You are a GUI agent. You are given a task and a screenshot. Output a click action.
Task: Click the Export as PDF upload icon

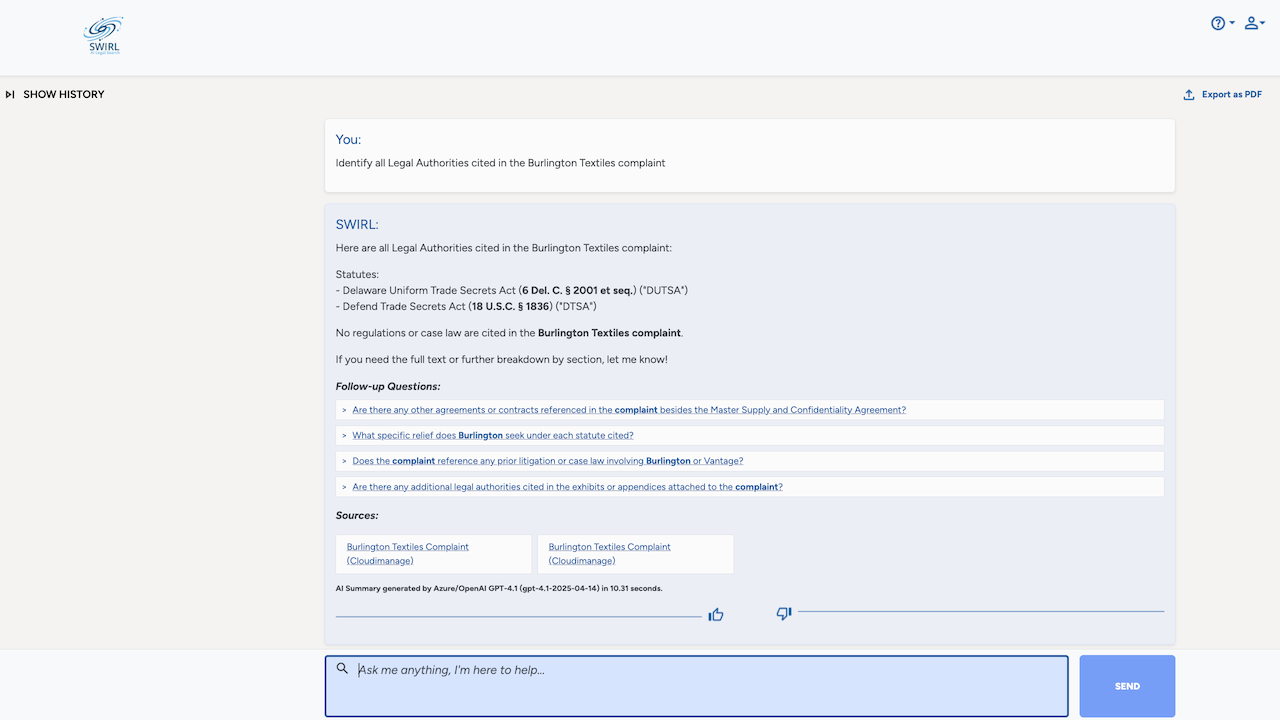click(x=1189, y=95)
